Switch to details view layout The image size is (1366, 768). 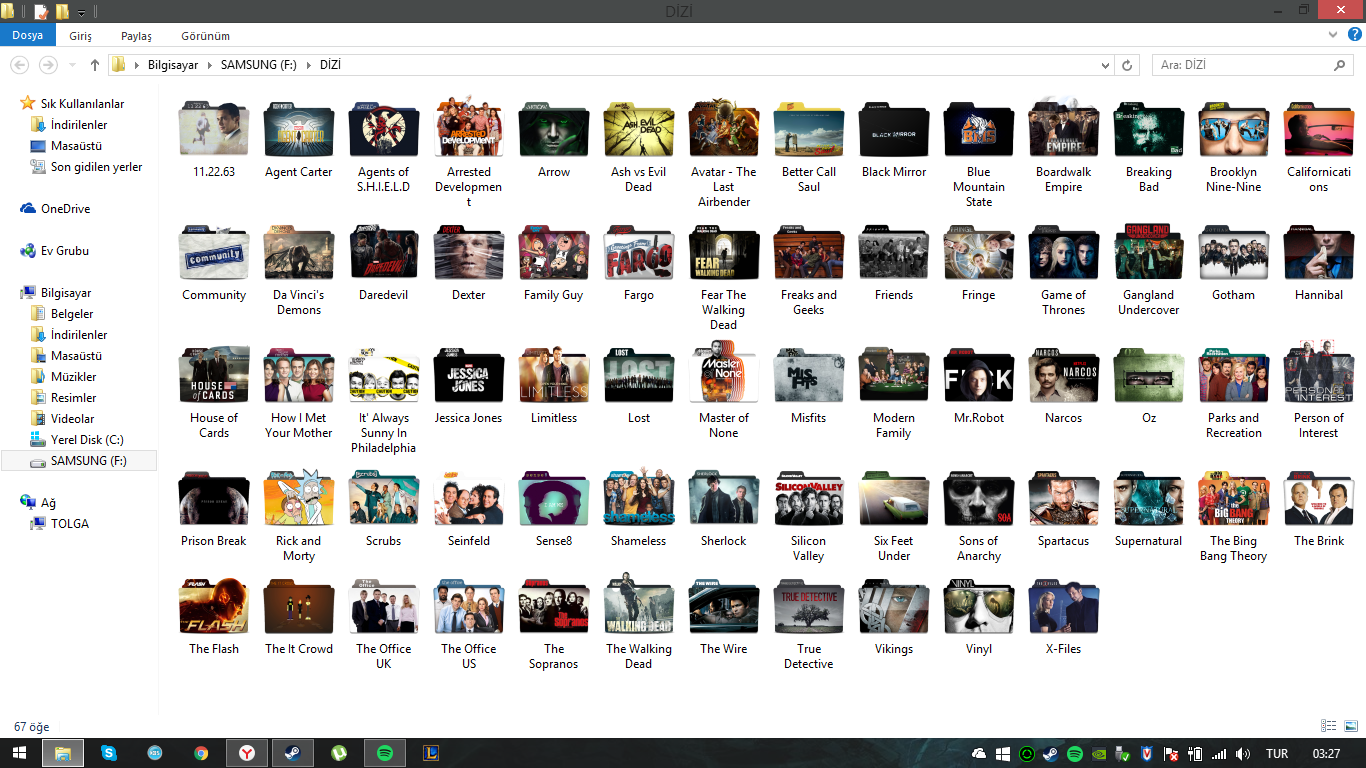click(x=1329, y=726)
